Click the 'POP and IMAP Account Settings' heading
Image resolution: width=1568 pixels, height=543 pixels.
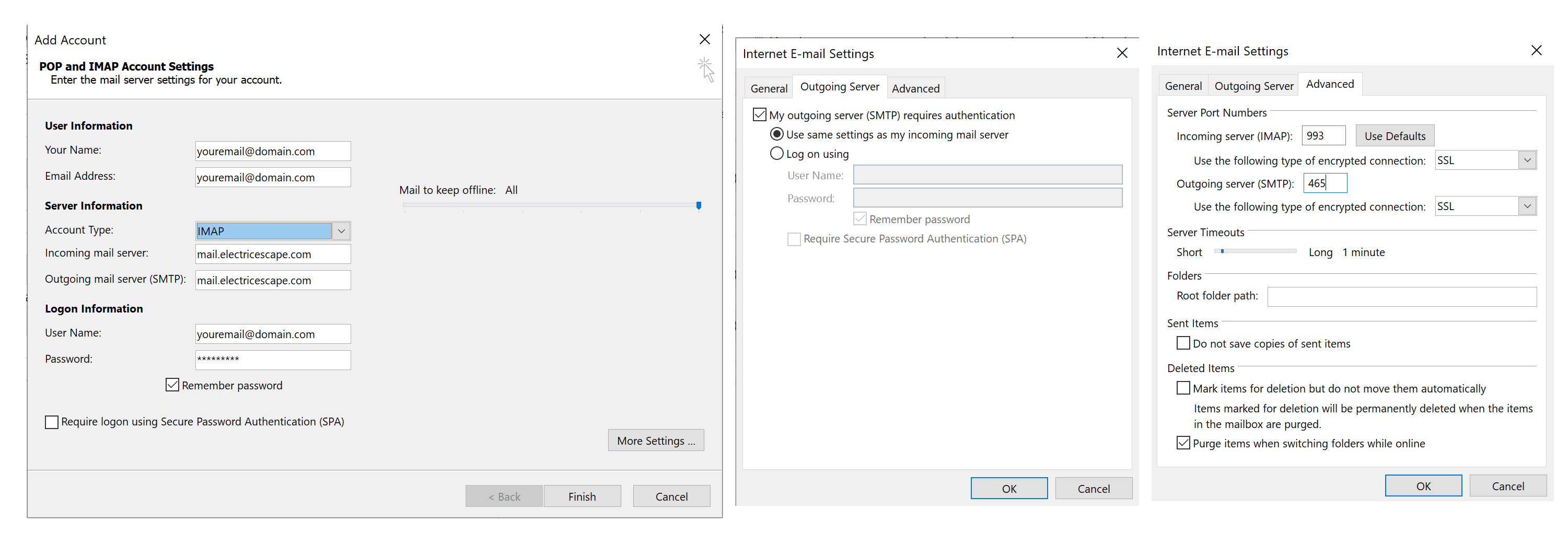click(126, 66)
